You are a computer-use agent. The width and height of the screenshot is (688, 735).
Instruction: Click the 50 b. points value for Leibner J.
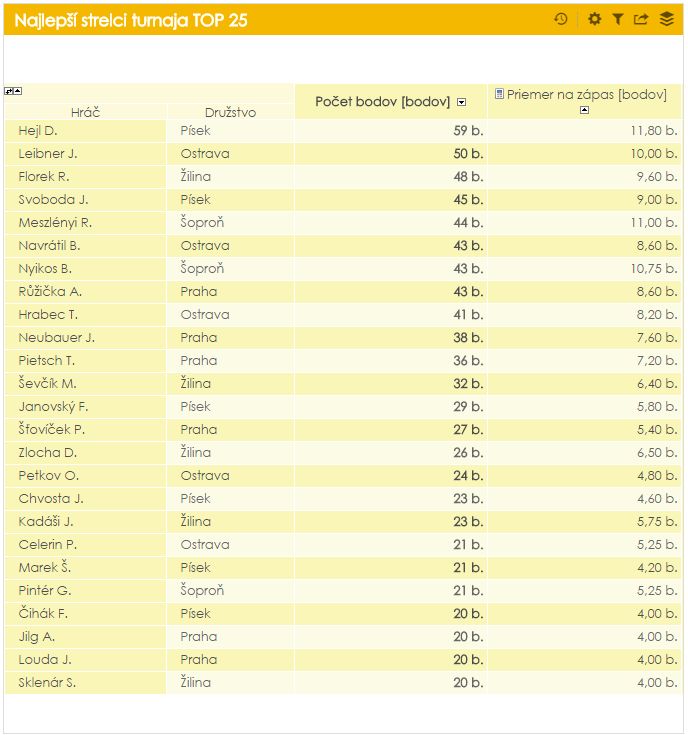pyautogui.click(x=468, y=154)
